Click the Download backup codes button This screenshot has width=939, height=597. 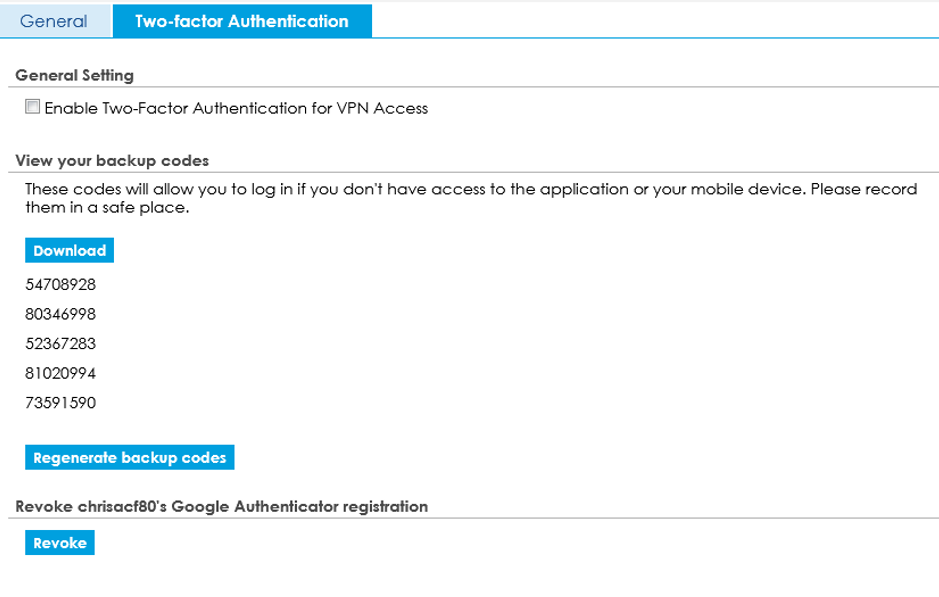click(69, 251)
